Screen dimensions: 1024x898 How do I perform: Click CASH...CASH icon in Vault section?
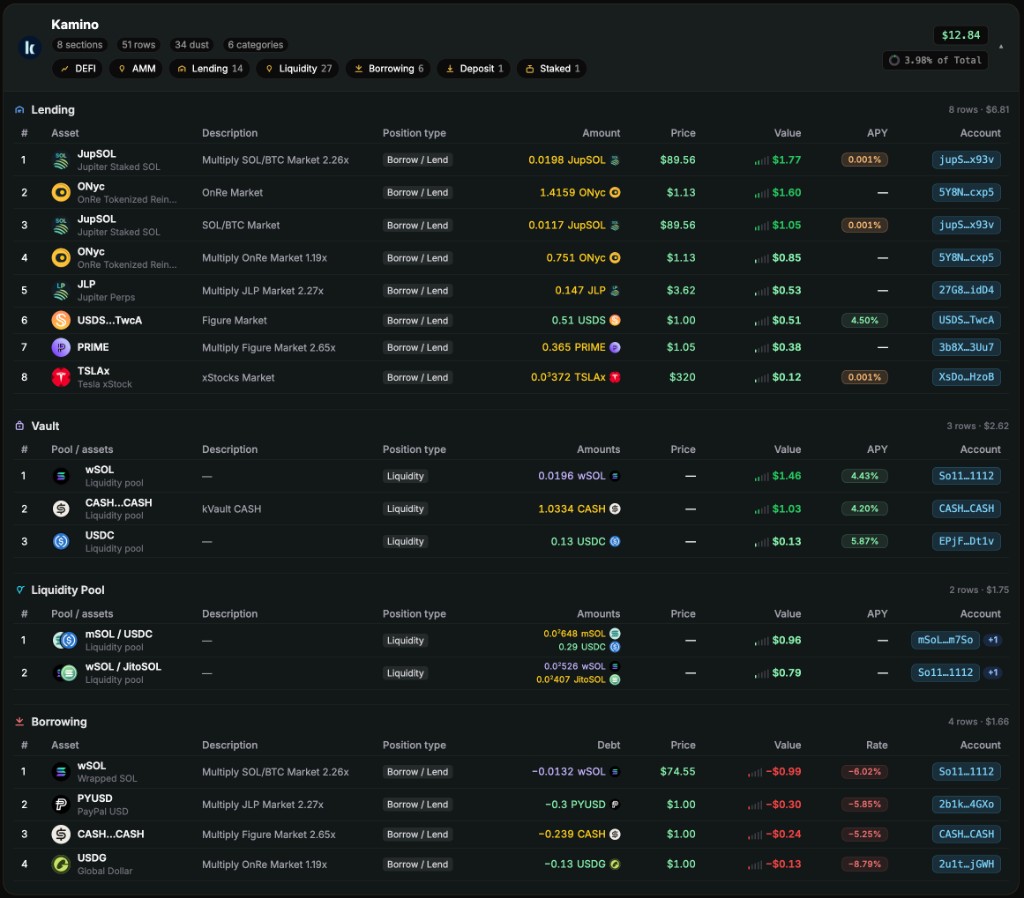61,509
